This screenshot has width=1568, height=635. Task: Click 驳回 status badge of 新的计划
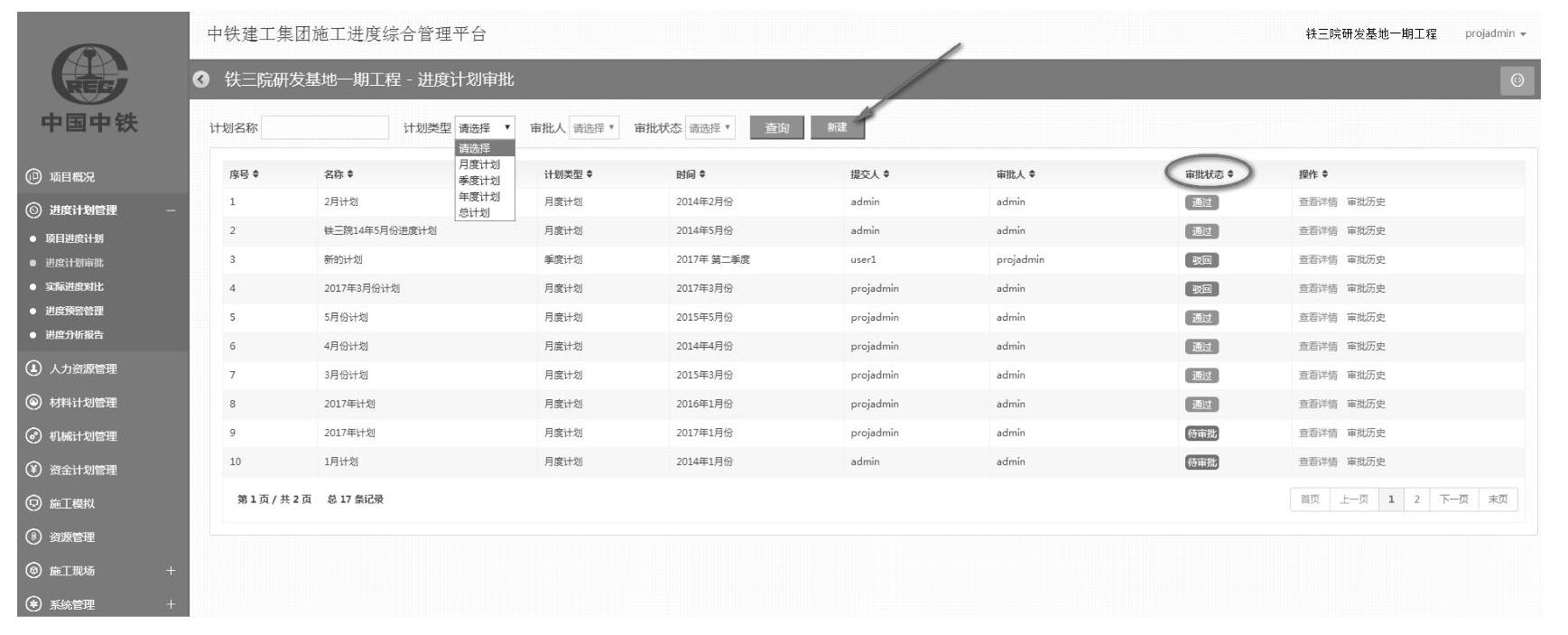[x=1202, y=260]
